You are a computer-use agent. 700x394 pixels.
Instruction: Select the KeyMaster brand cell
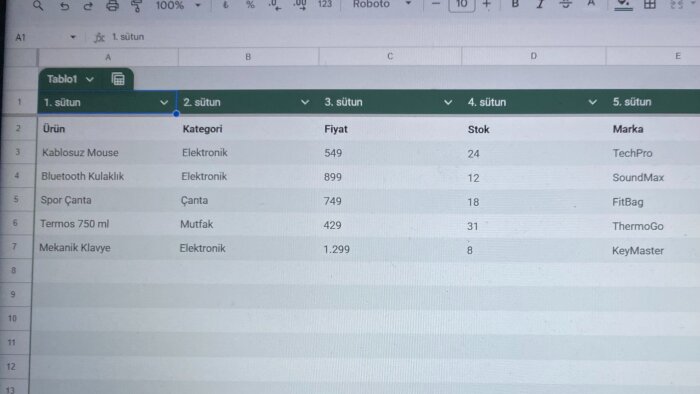(x=653, y=251)
